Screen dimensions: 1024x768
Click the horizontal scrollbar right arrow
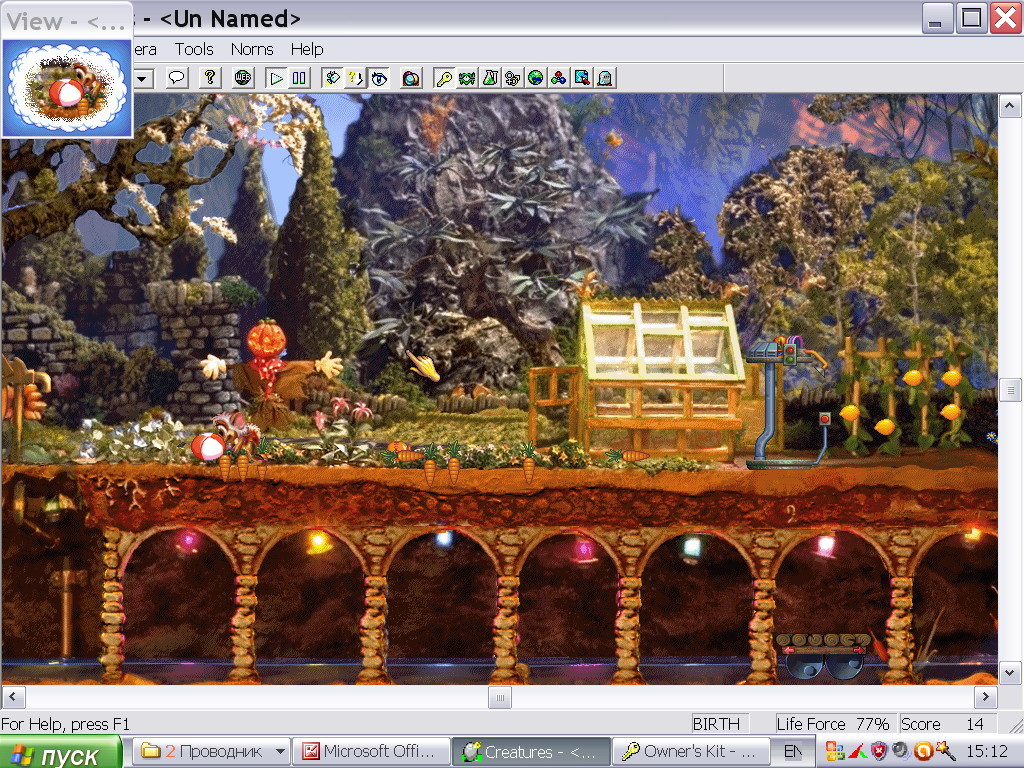(985, 697)
